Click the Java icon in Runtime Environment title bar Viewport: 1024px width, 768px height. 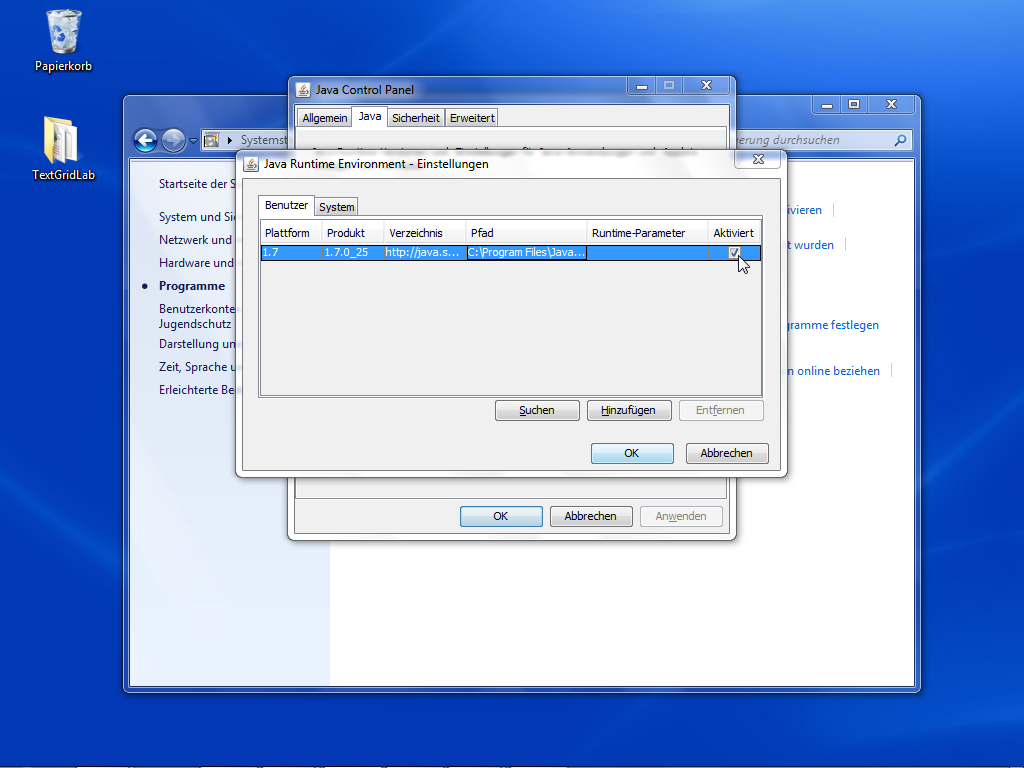point(250,164)
